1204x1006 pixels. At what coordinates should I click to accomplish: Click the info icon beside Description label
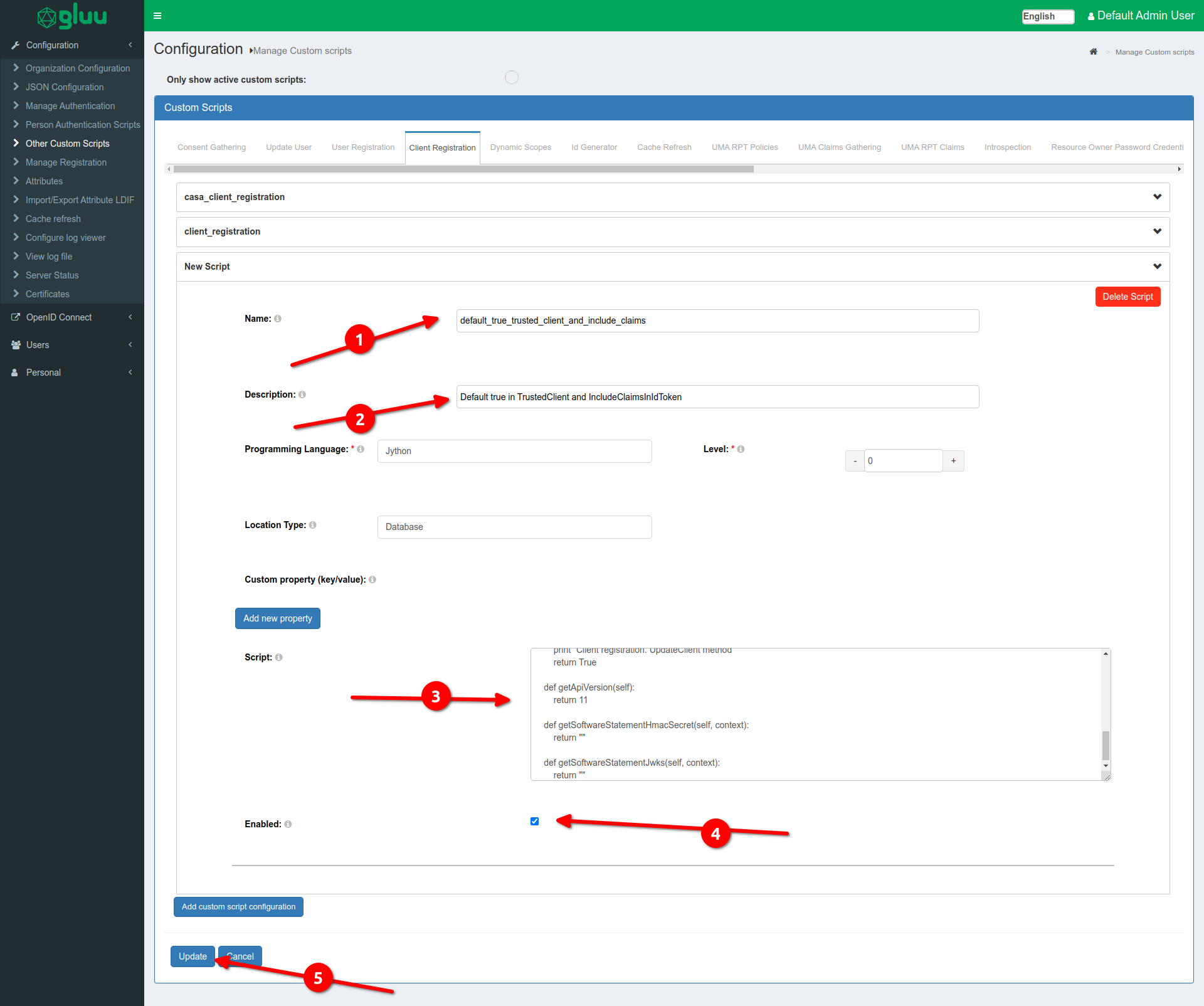[302, 395]
